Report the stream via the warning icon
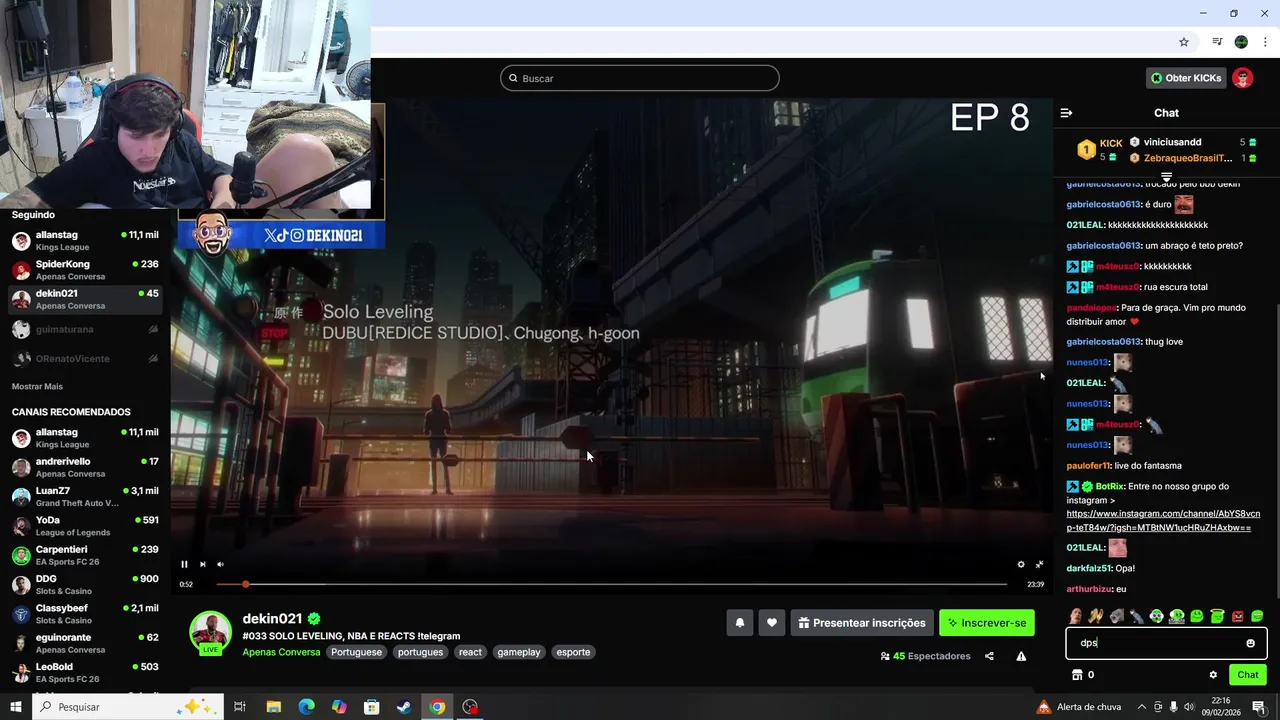1280x720 pixels. pos(1021,656)
